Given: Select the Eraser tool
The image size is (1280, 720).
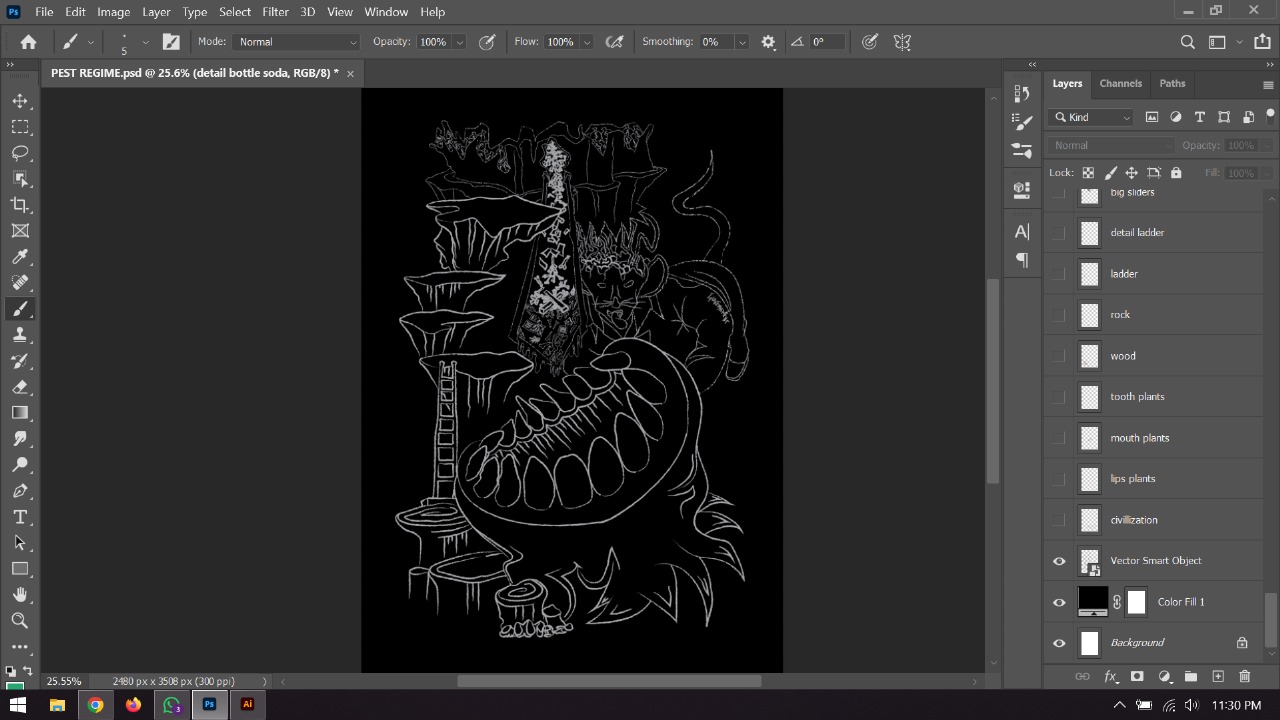Looking at the screenshot, I should pos(19,387).
